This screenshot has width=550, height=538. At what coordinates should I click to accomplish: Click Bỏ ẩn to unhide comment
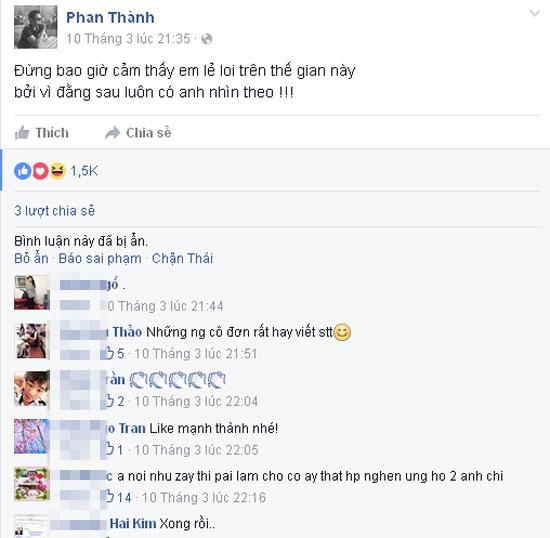pyautogui.click(x=31, y=258)
